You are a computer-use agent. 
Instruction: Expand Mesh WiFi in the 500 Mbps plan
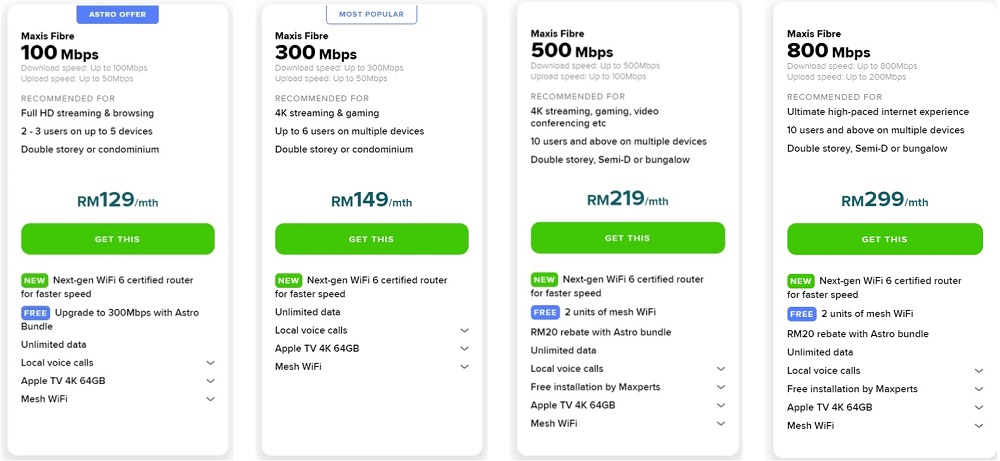coord(720,424)
